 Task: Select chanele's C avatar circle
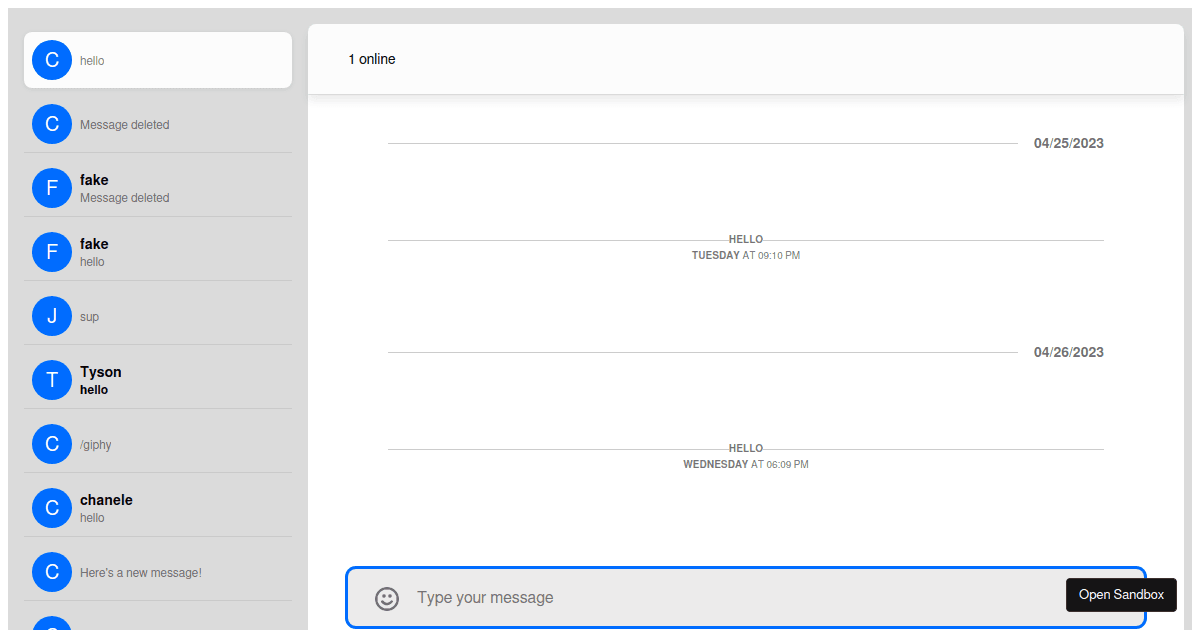point(52,508)
